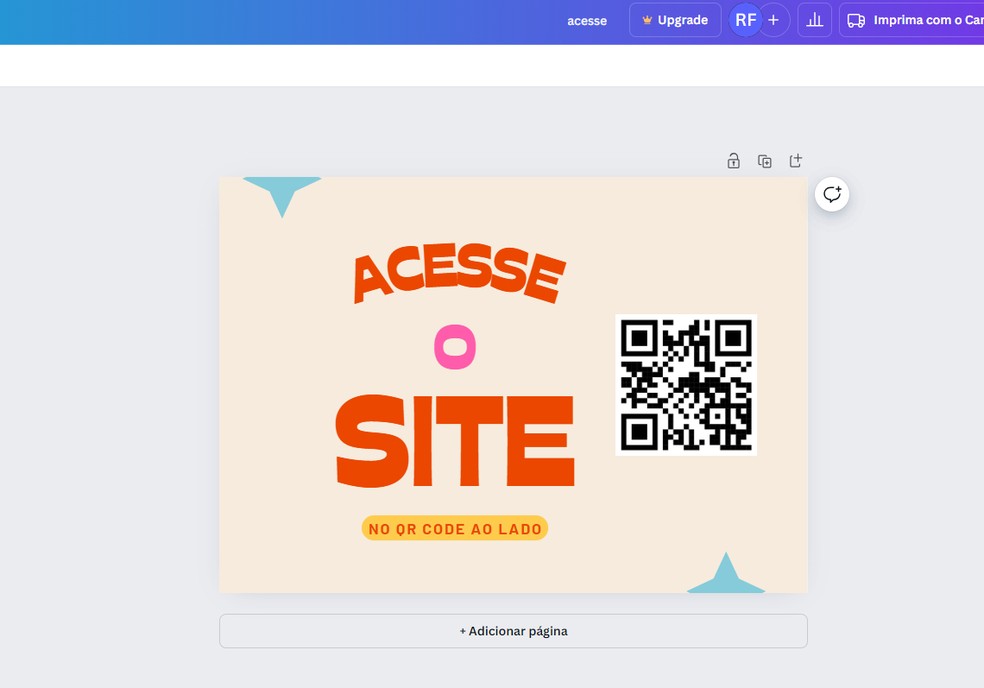Select the pink 'o' shape

tap(455, 347)
